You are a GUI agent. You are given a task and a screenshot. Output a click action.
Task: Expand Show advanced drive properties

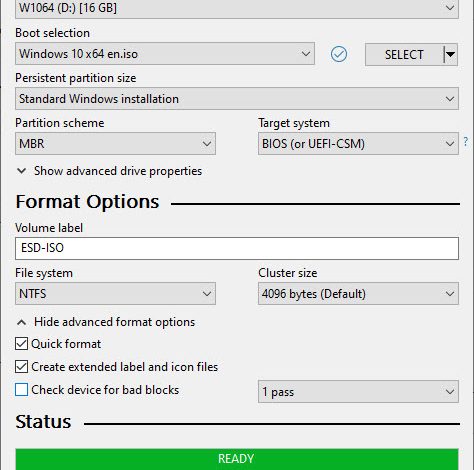tap(118, 171)
